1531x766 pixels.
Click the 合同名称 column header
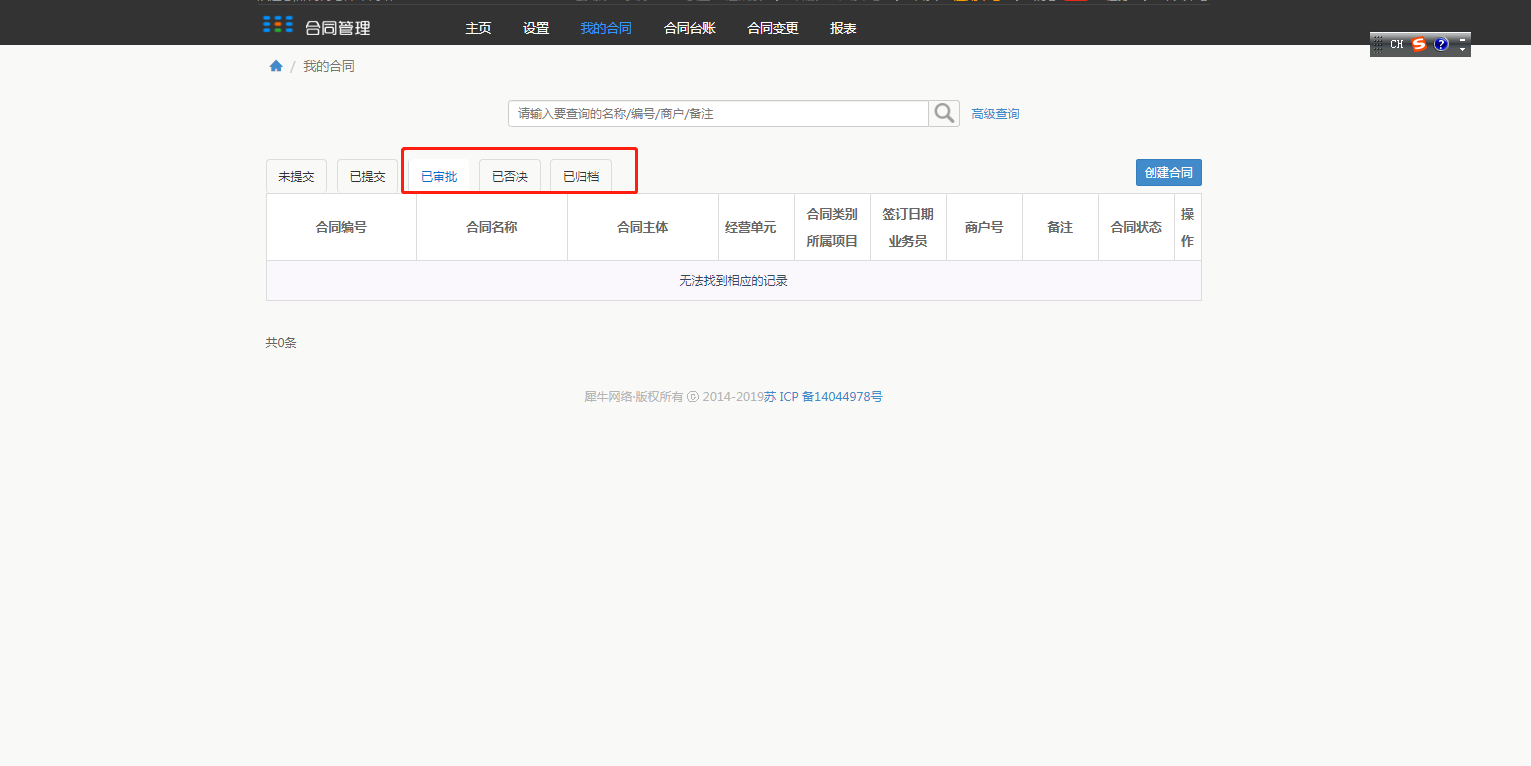pos(492,227)
